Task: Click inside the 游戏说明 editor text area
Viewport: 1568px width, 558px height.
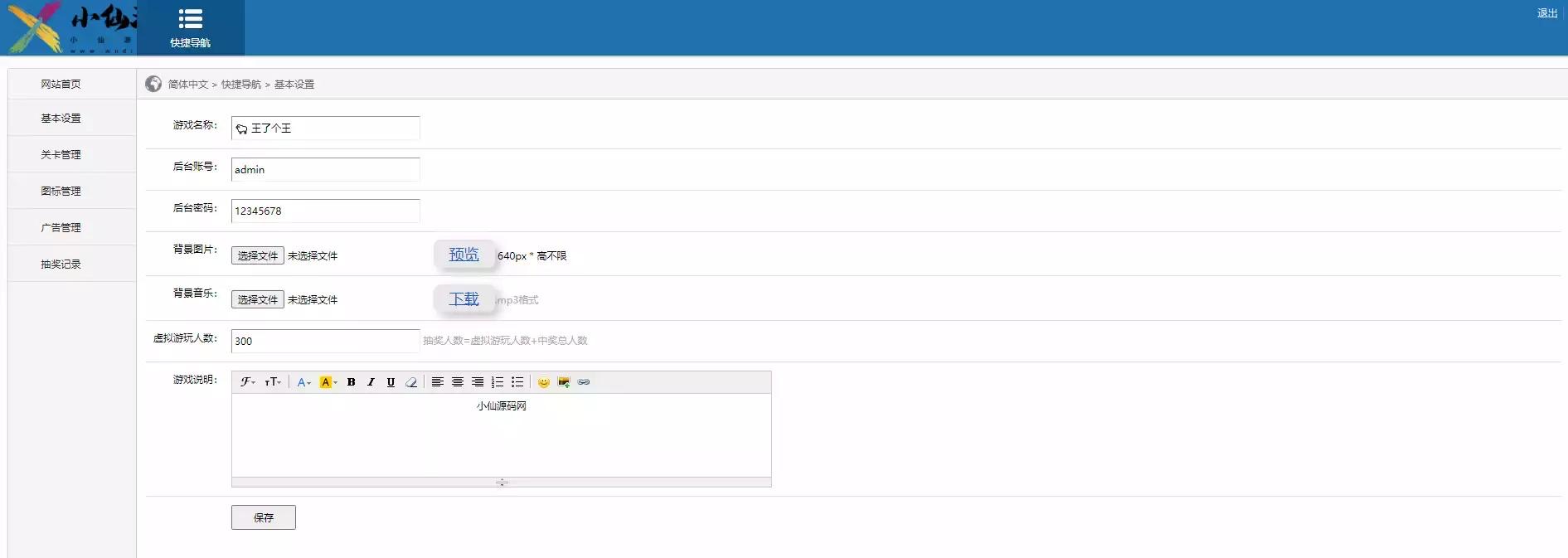Action: [x=502, y=435]
